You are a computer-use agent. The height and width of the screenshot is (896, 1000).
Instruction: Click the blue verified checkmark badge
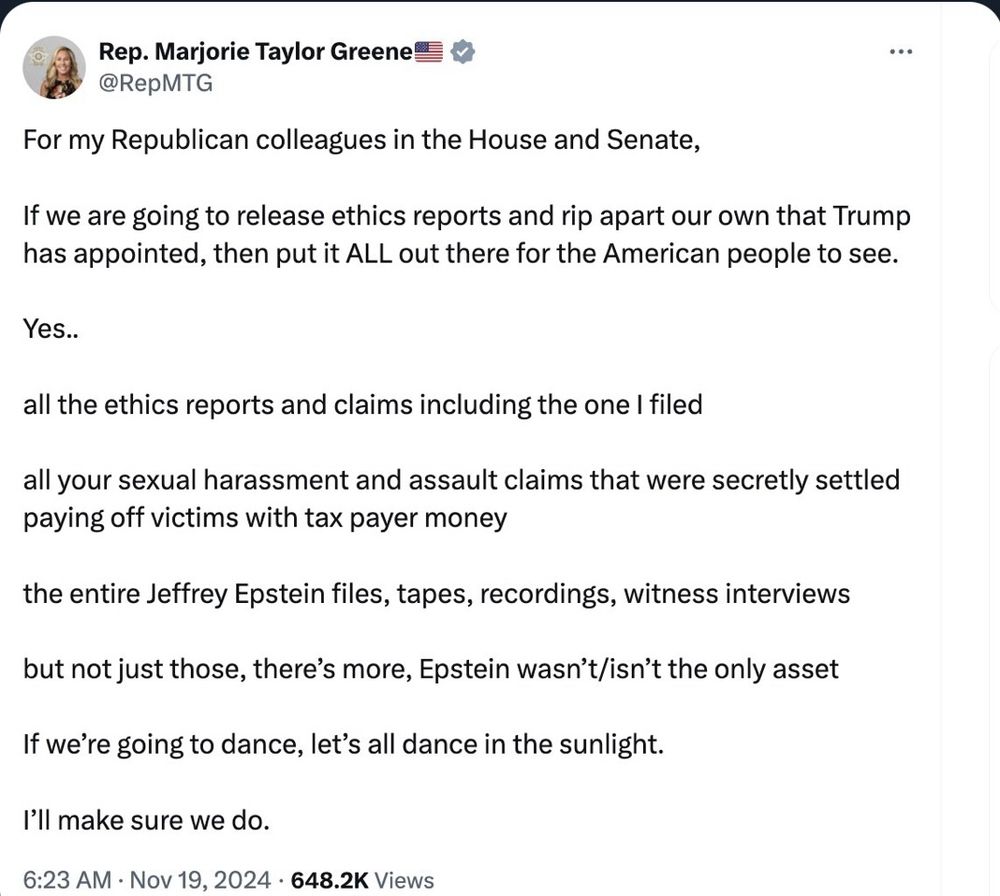pyautogui.click(x=462, y=52)
